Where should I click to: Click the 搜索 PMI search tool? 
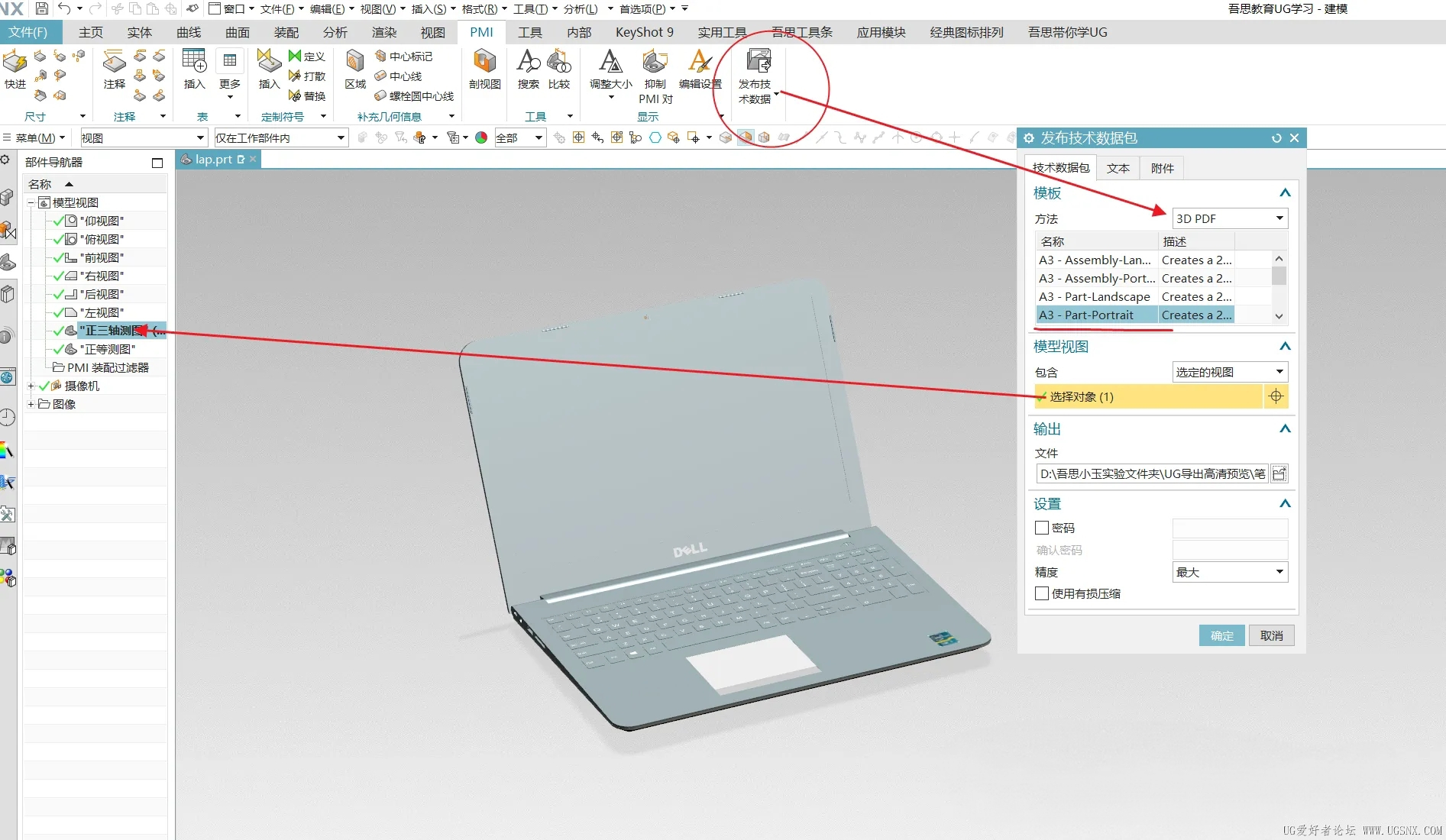tap(529, 69)
